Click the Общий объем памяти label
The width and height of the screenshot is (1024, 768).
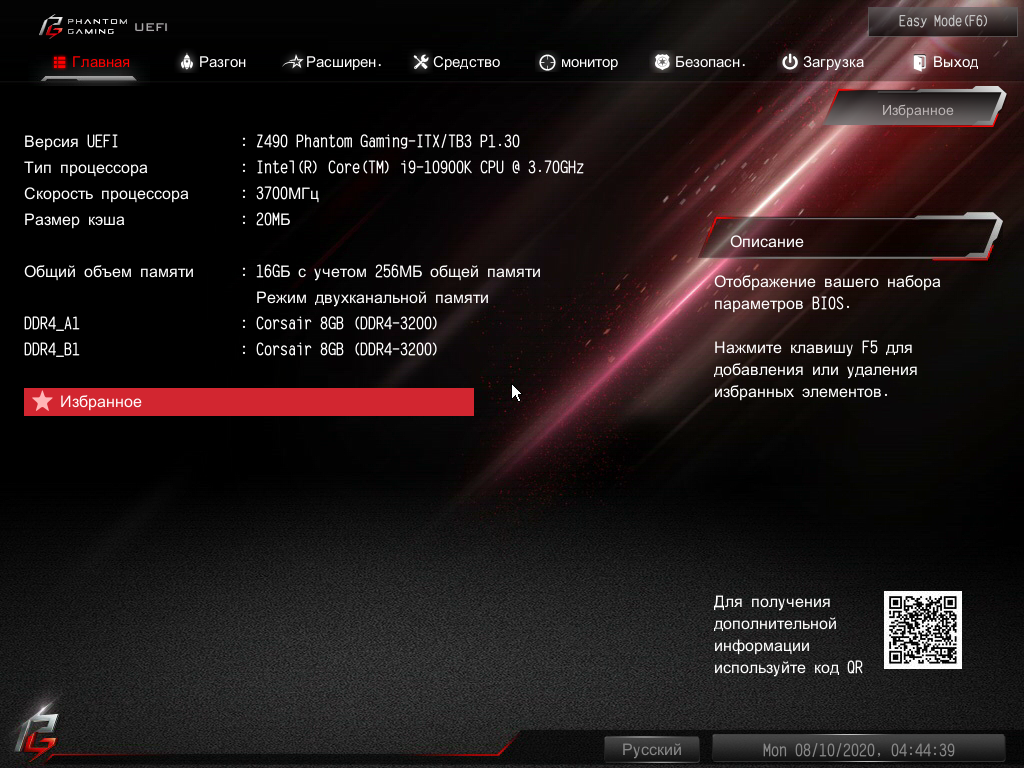tap(109, 272)
